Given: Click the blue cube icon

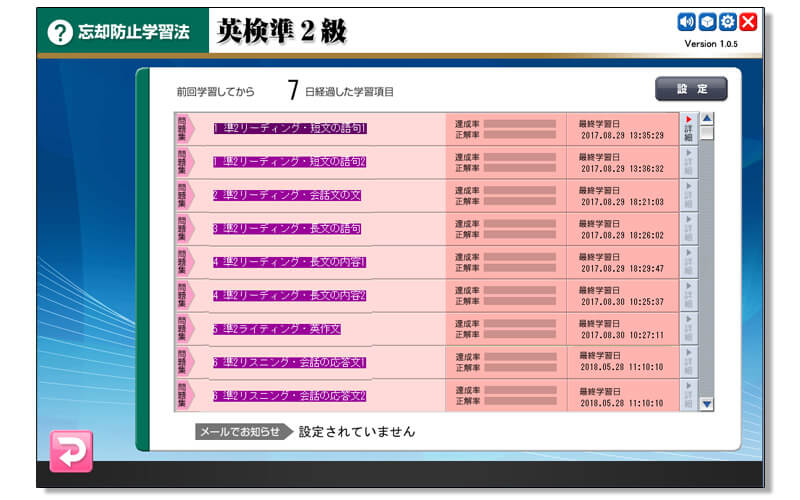Looking at the screenshot, I should click(x=707, y=22).
